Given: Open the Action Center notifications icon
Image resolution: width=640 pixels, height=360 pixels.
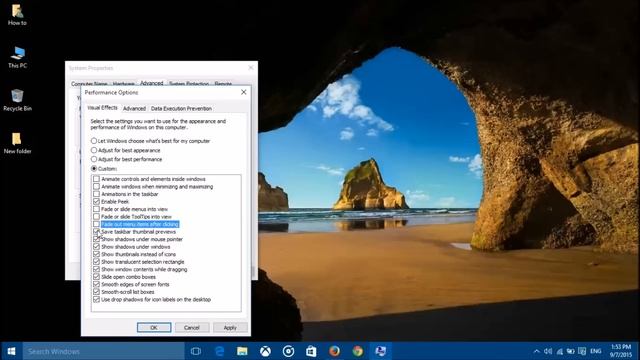Looking at the screenshot, I should tap(582, 351).
